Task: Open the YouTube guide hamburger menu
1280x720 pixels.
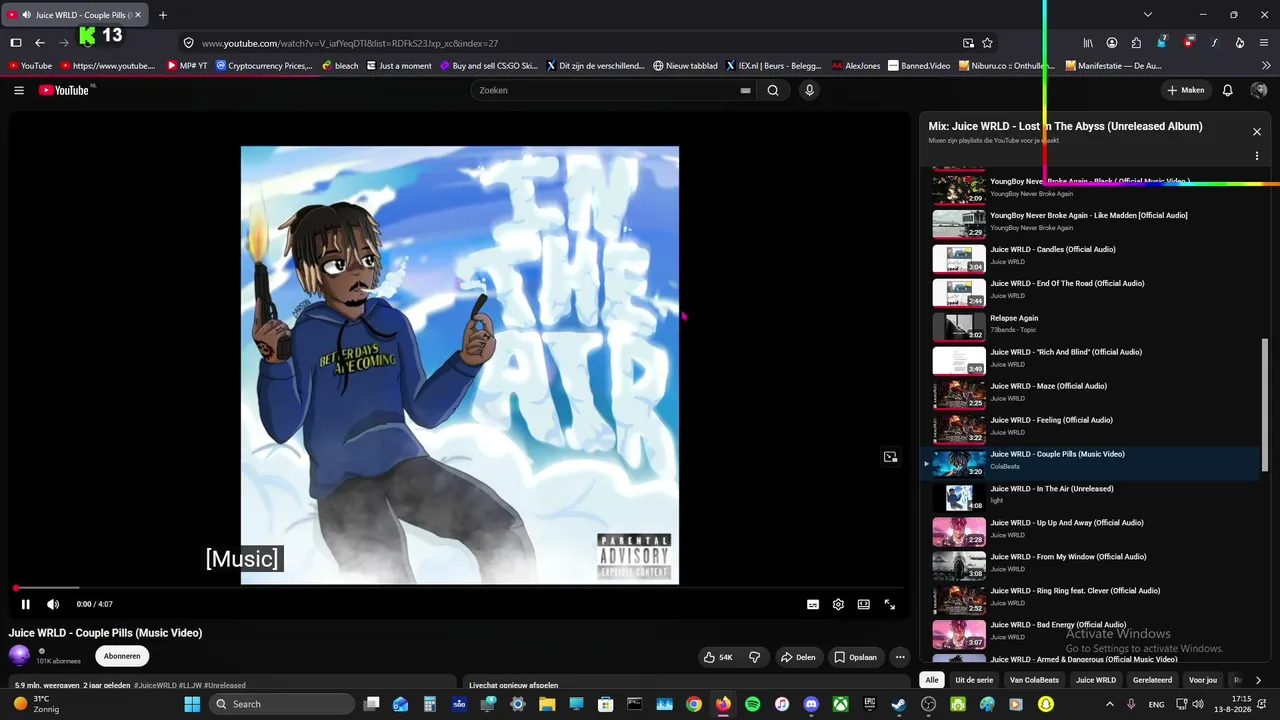Action: tap(19, 90)
